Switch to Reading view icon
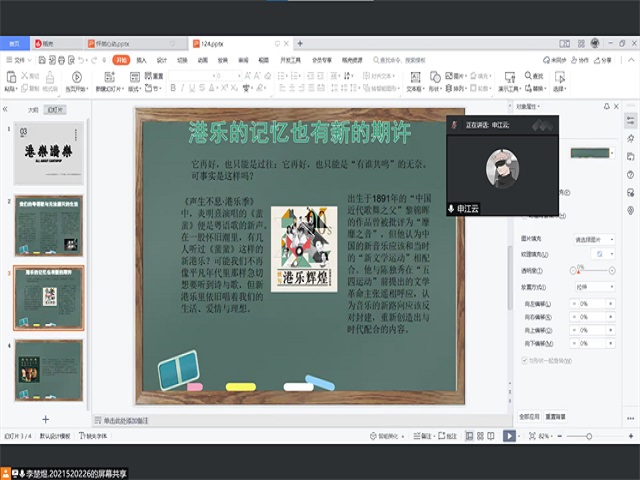The height and width of the screenshot is (480, 640). point(491,436)
